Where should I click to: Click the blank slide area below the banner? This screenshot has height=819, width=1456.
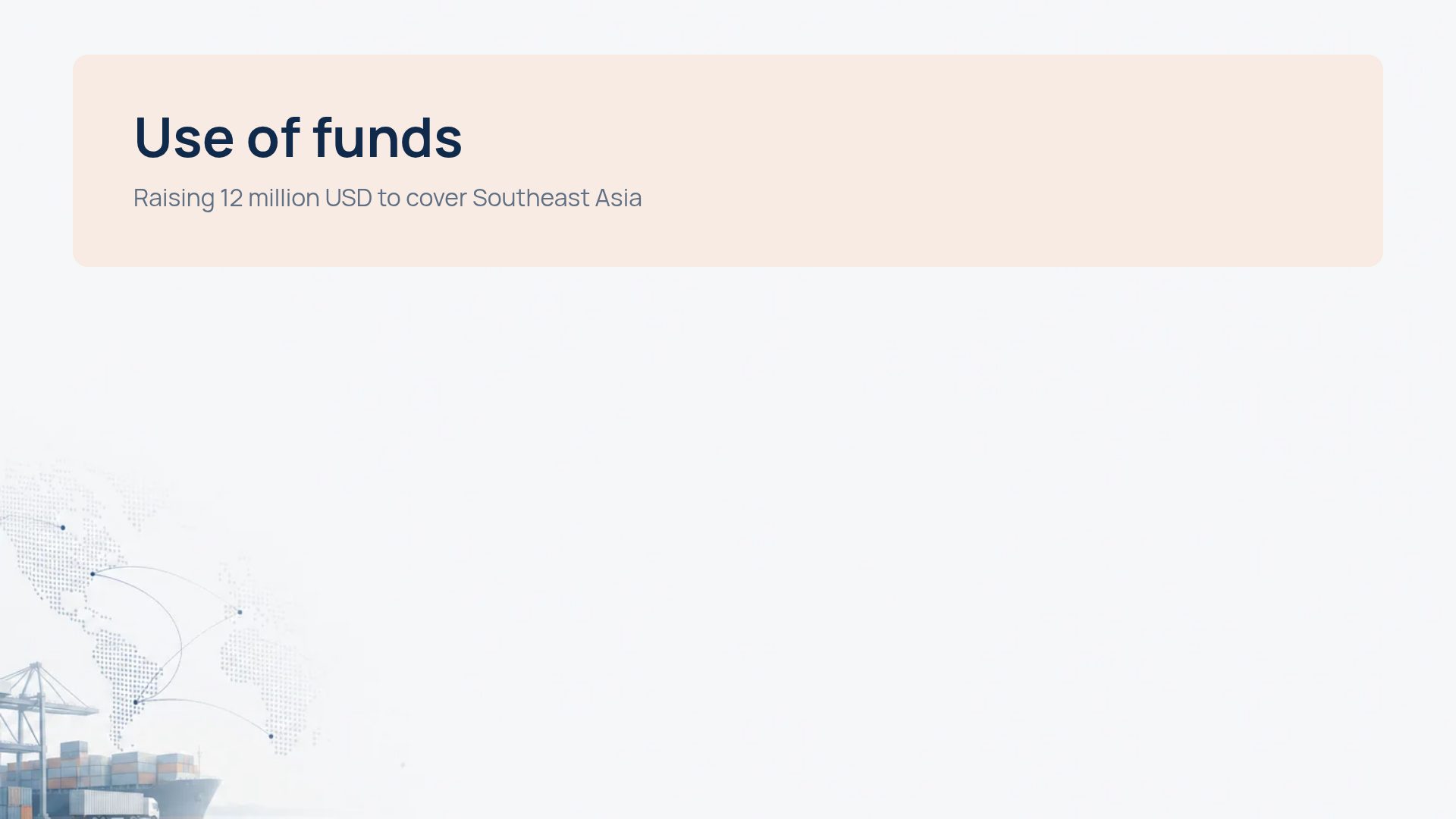[834, 531]
